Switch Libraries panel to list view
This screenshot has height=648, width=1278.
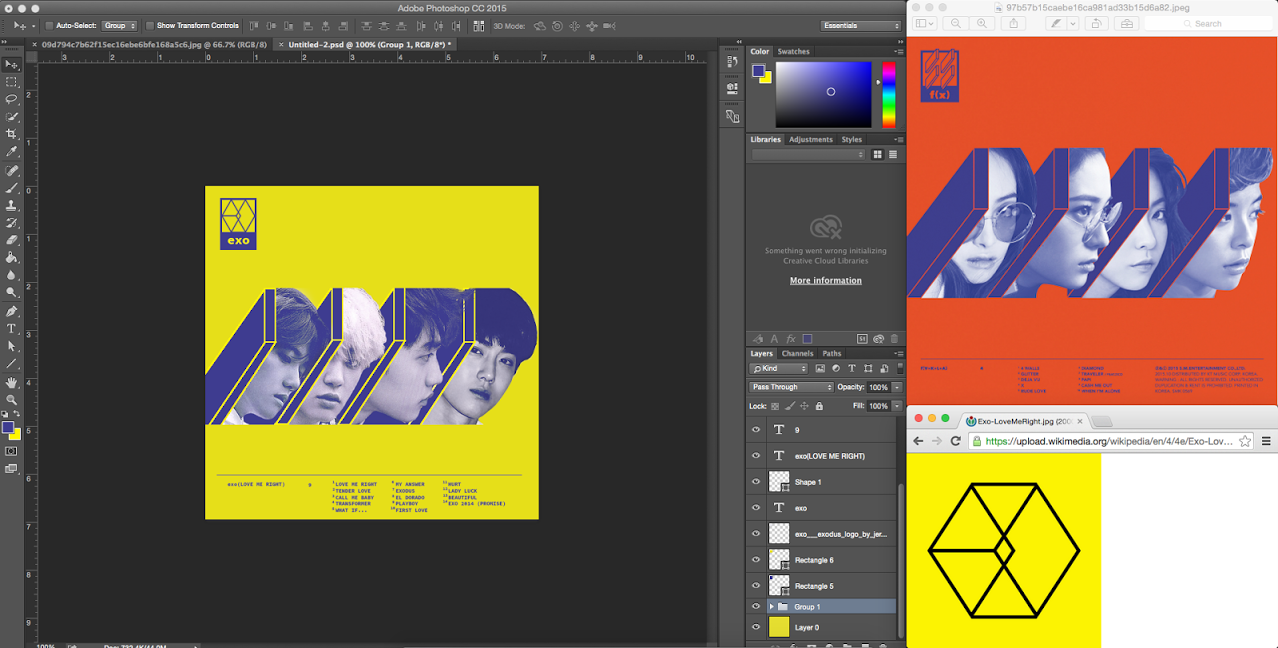point(893,155)
